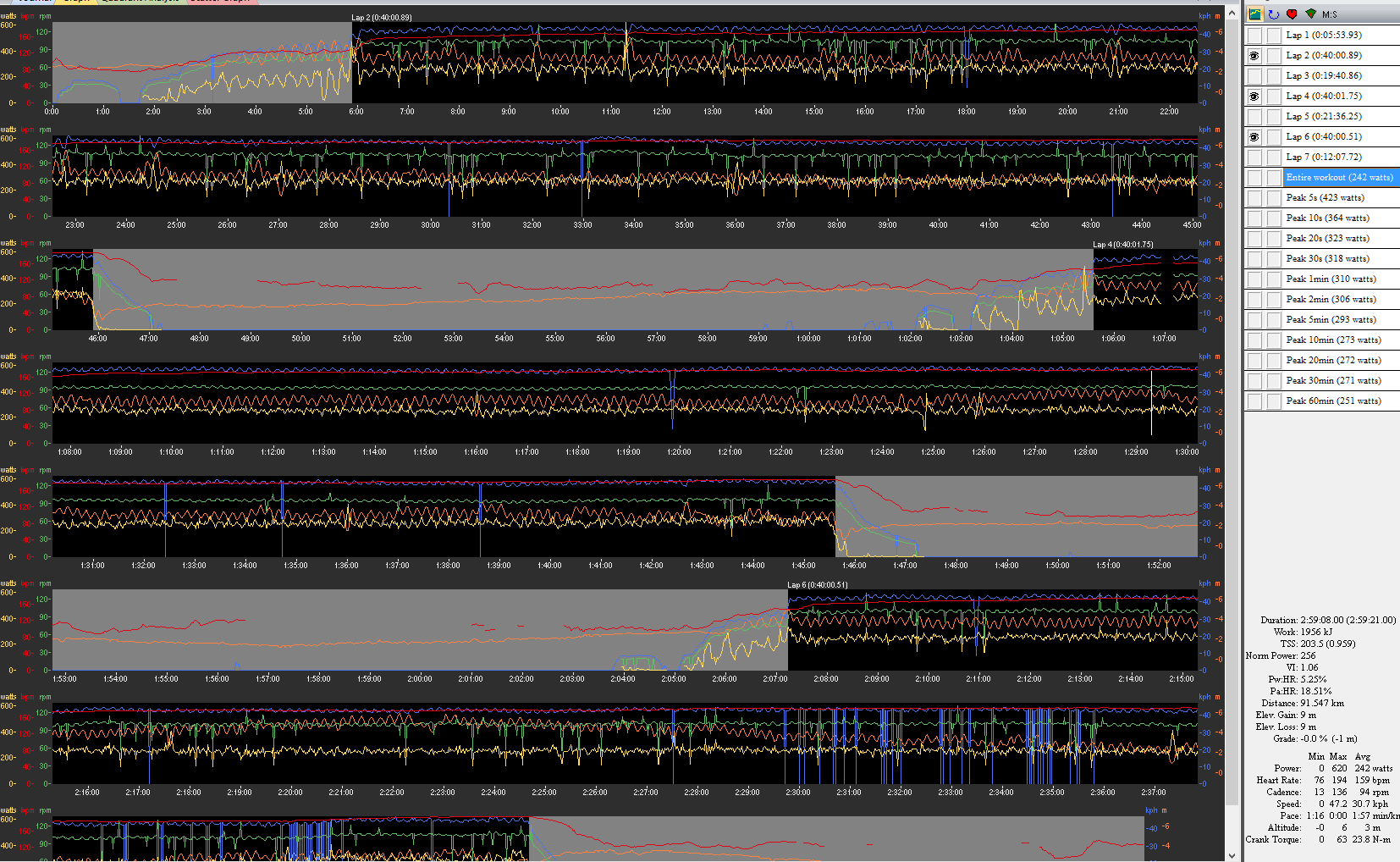Image resolution: width=1400 pixels, height=862 pixels.
Task: Select the 'Peak 20min (272 watts)' row
Action: 1342,360
